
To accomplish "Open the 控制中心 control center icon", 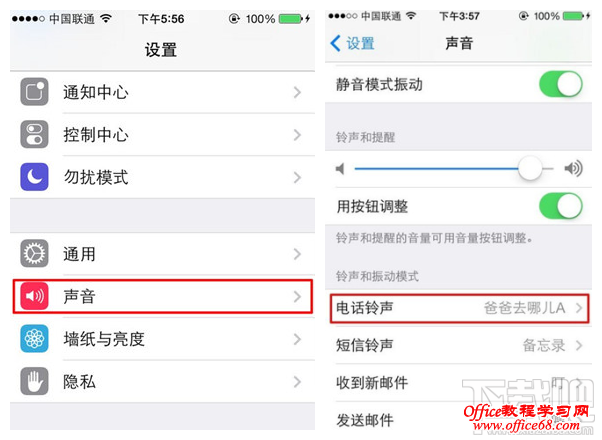I will 34,134.
